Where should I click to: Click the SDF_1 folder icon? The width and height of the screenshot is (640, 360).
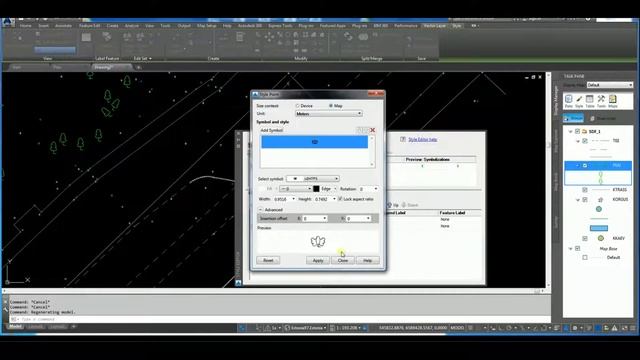pos(584,131)
